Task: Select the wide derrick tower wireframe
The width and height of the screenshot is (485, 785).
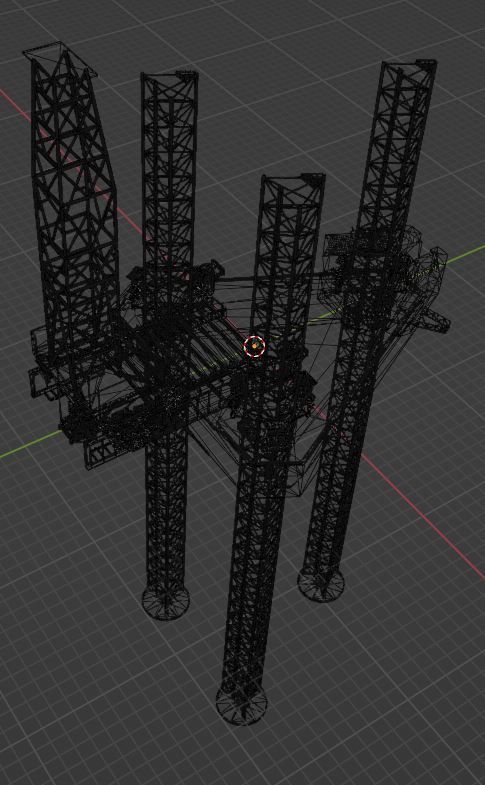Action: (73, 198)
